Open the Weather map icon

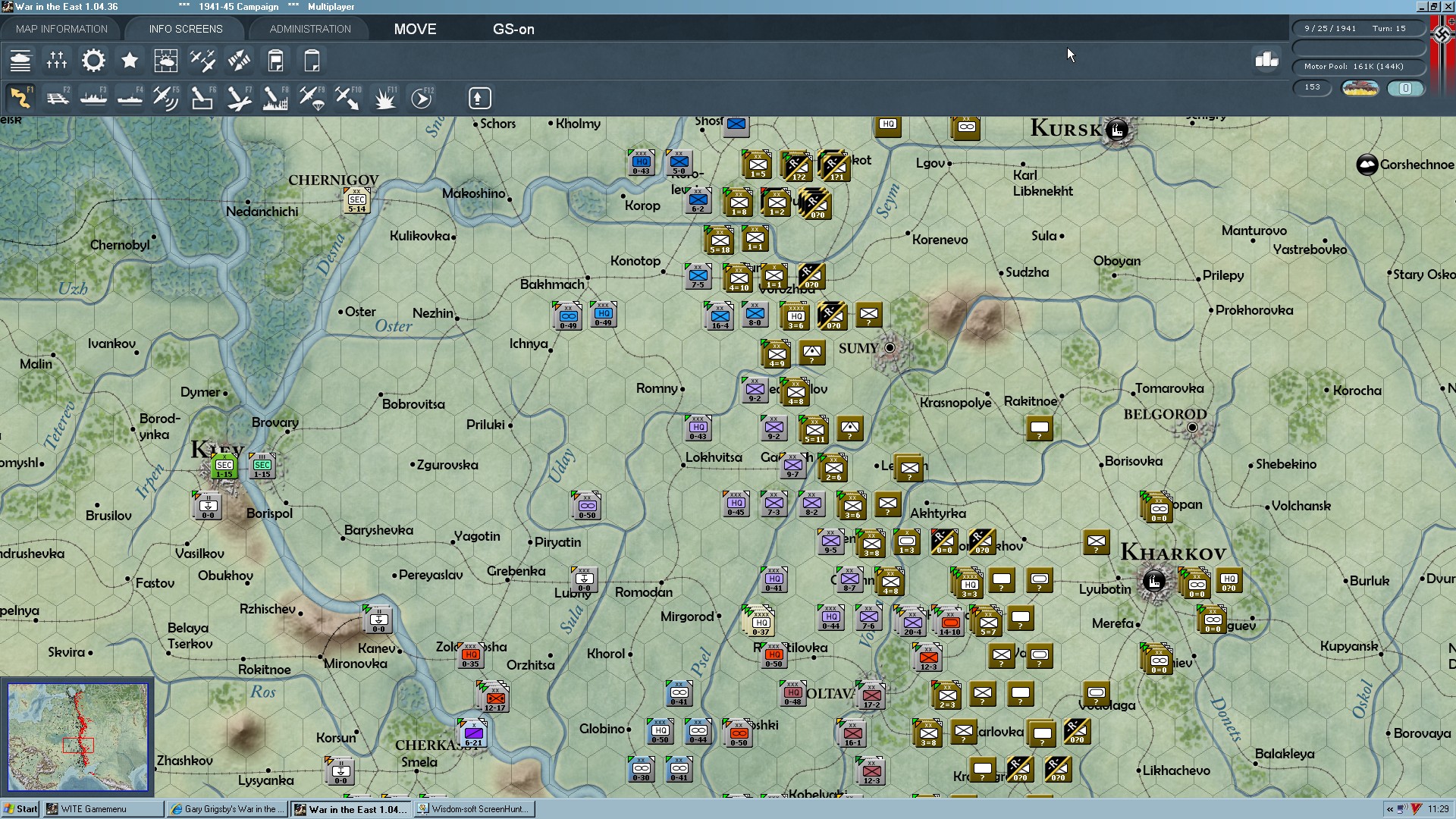(166, 61)
